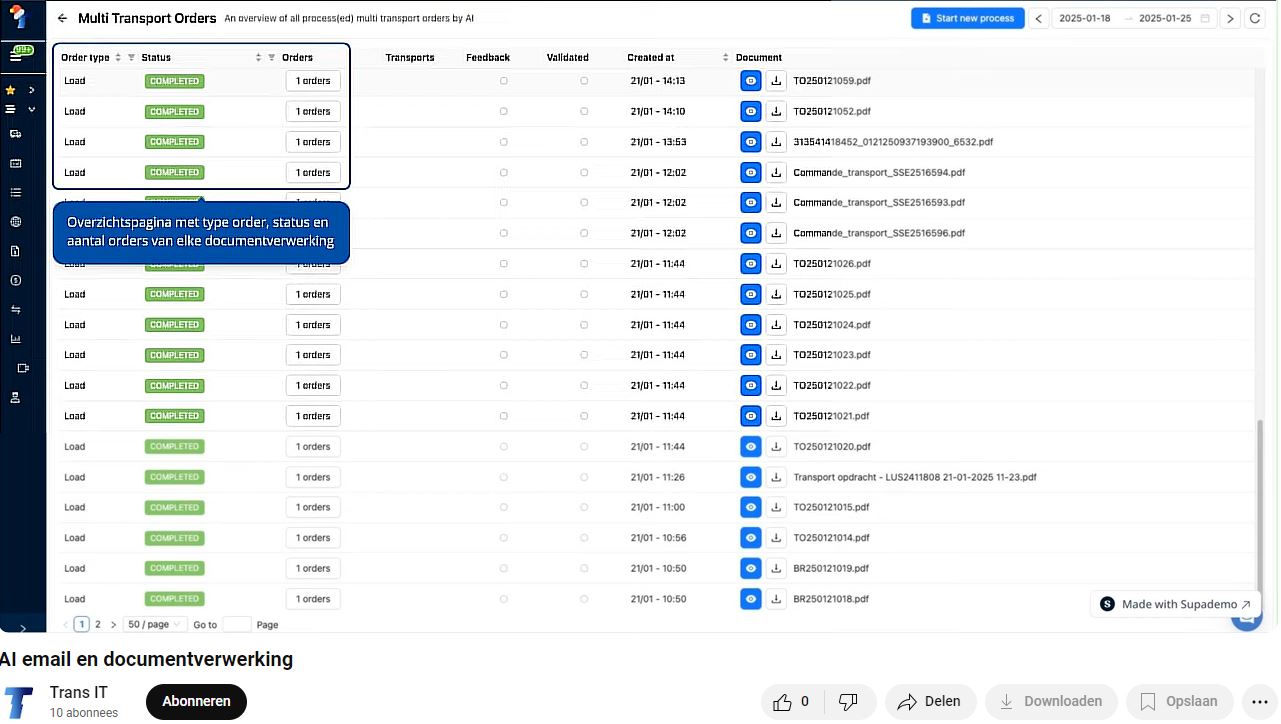The image size is (1281, 724).
Task: Preview Transport opdracht LUS2411808 document
Action: 751,478
